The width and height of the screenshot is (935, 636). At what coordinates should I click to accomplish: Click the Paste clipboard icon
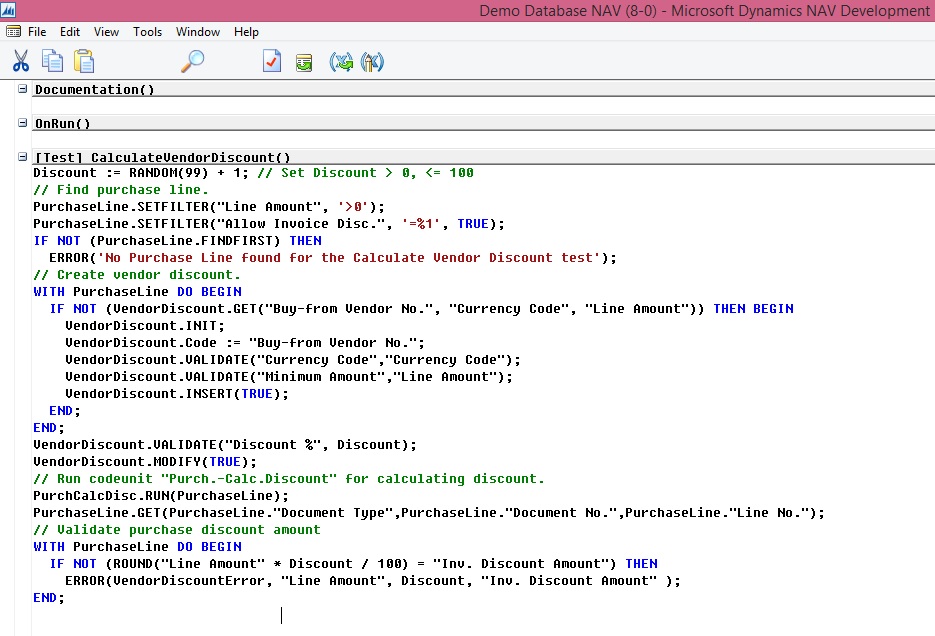[84, 62]
